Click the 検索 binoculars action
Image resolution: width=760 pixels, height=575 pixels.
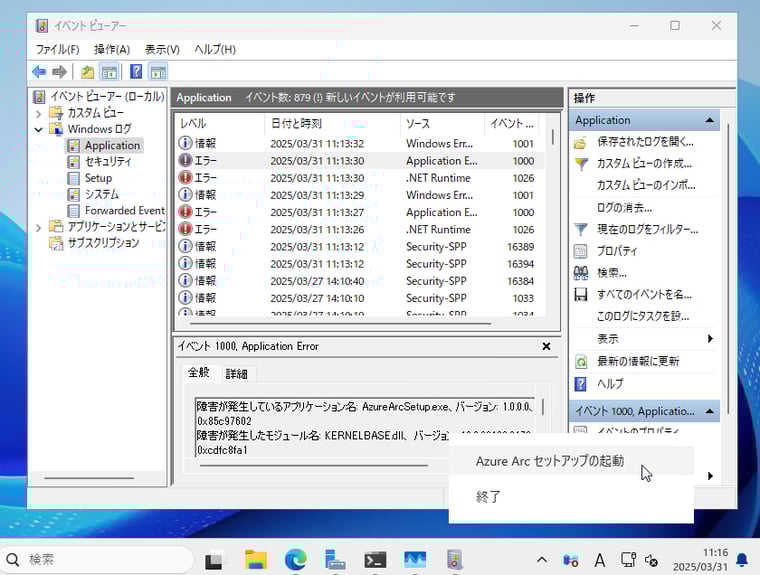(x=581, y=273)
